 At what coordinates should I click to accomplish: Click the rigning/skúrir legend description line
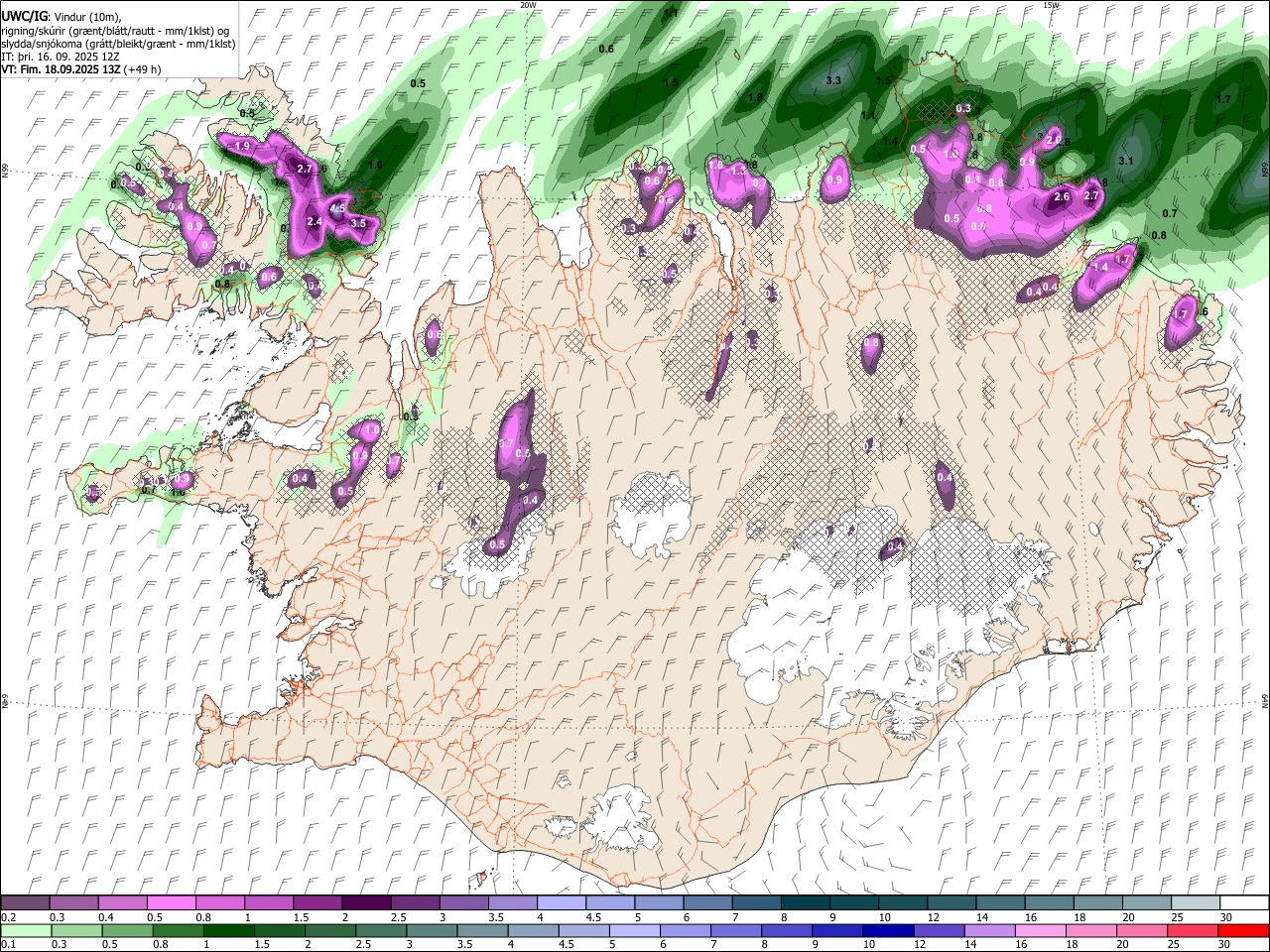click(116, 30)
